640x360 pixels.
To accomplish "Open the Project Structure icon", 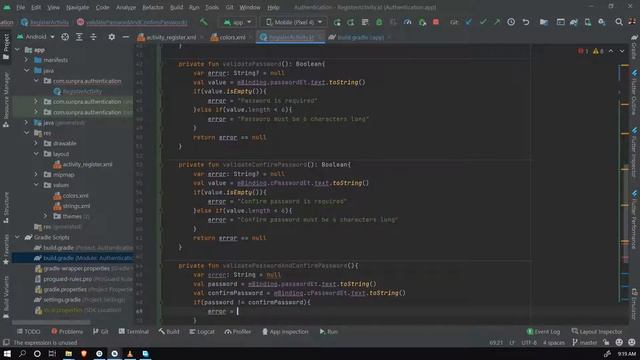I will (x=543, y=22).
